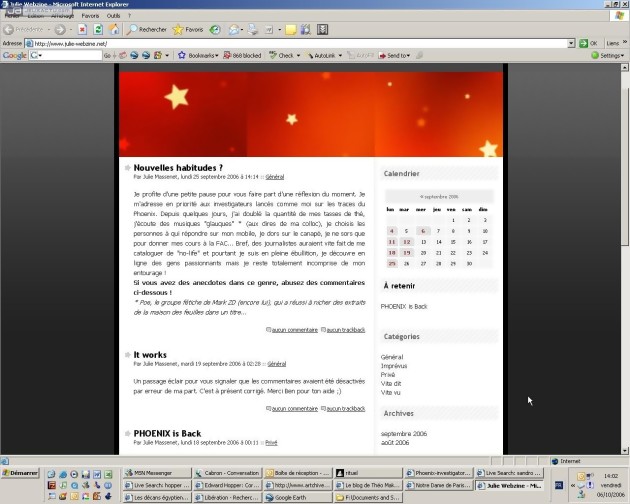This screenshot has width=630, height=504.
Task: Expand the Google toolbar Settings menu
Action: [610, 56]
